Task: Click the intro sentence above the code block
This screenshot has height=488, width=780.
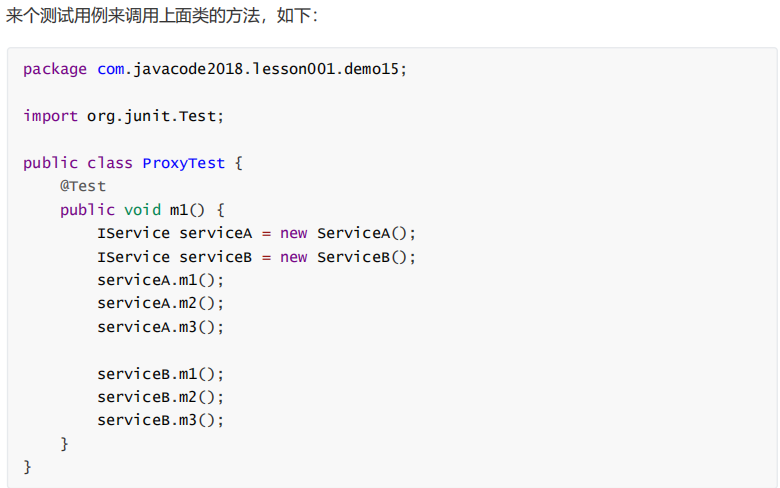Action: pyautogui.click(x=162, y=17)
